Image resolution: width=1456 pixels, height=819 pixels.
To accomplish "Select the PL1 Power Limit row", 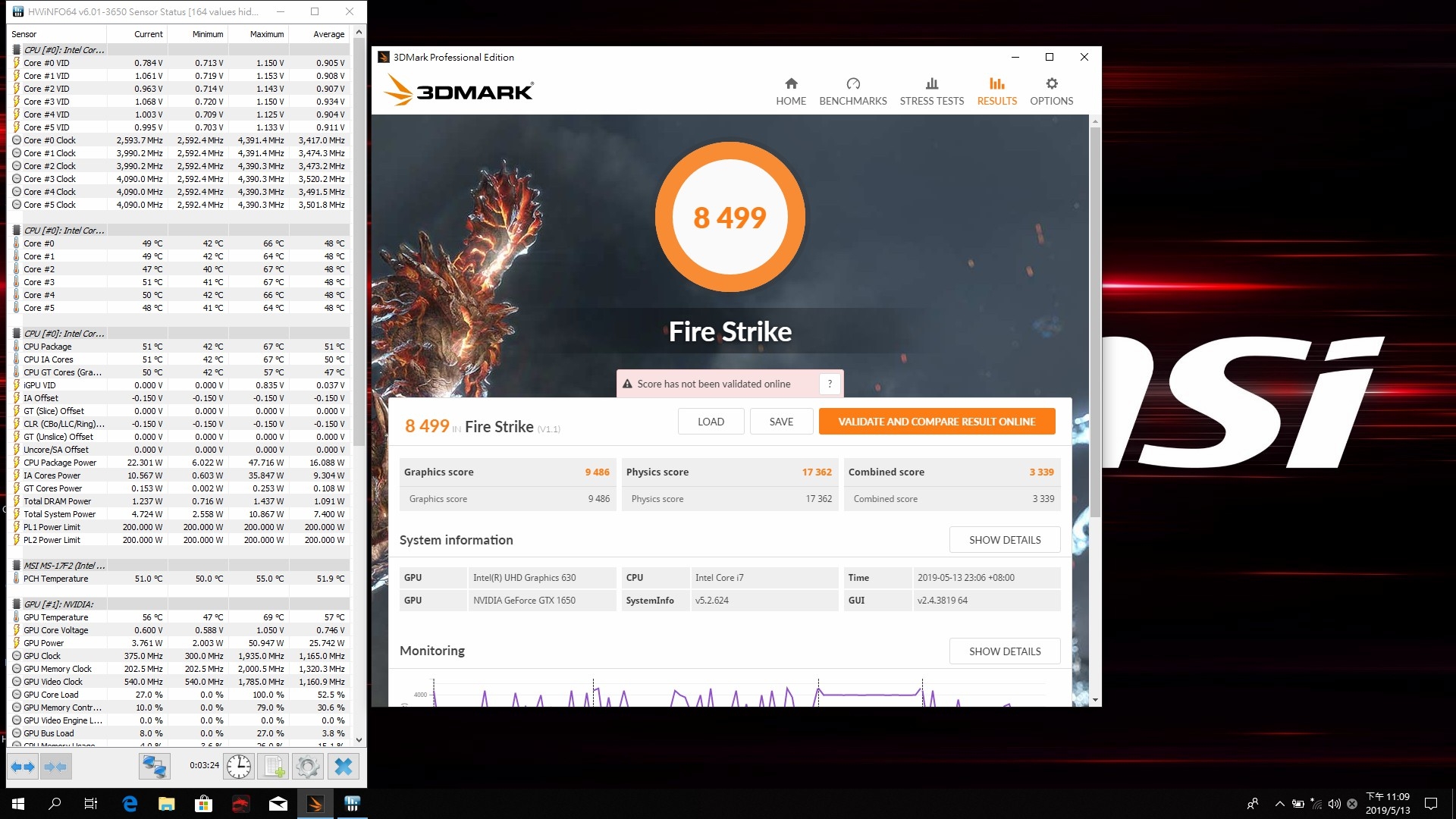I will click(180, 527).
